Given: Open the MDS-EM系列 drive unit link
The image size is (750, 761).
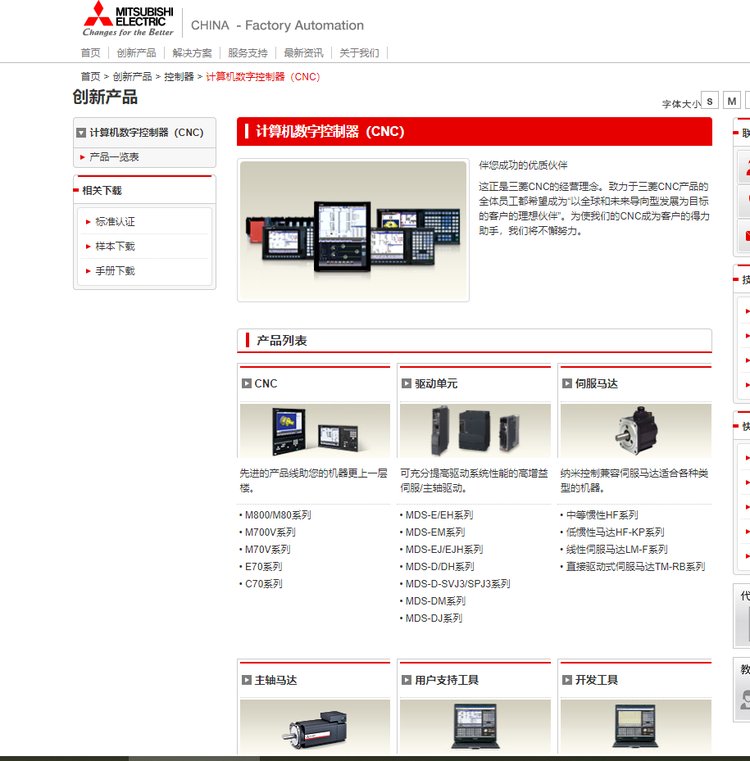Looking at the screenshot, I should 434,532.
